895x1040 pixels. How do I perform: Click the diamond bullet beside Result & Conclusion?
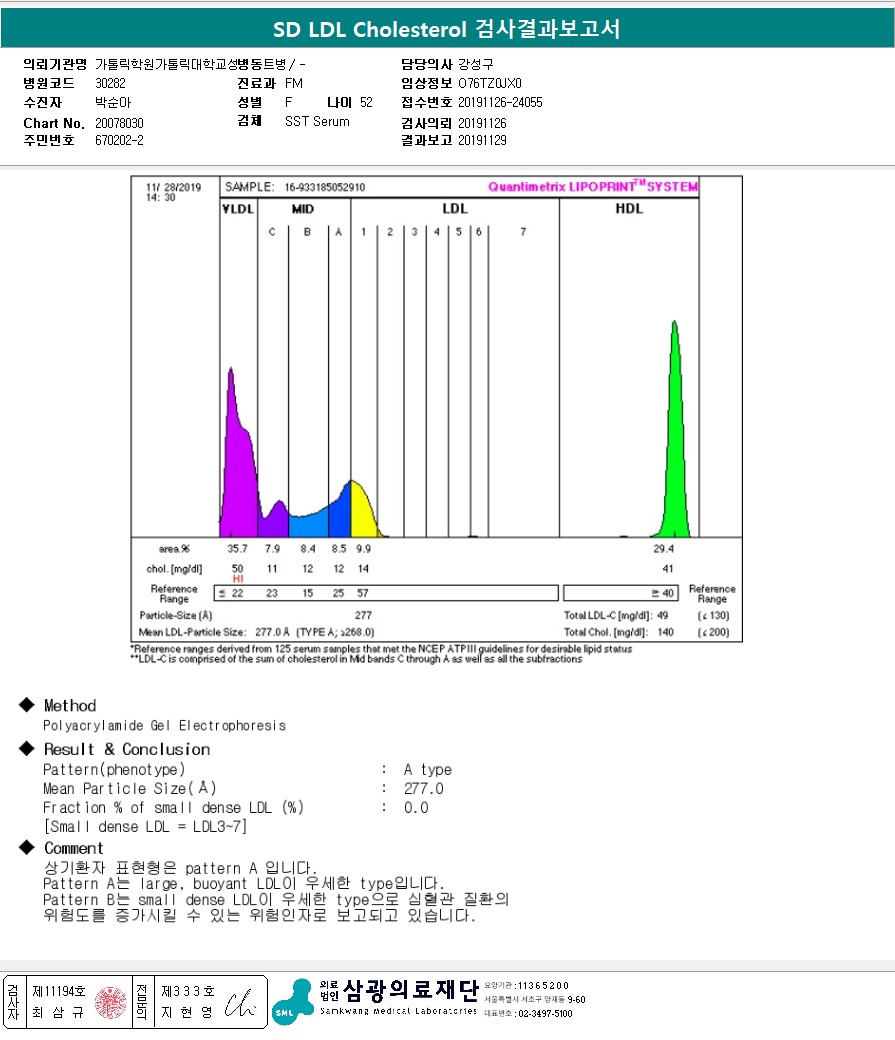click(27, 748)
